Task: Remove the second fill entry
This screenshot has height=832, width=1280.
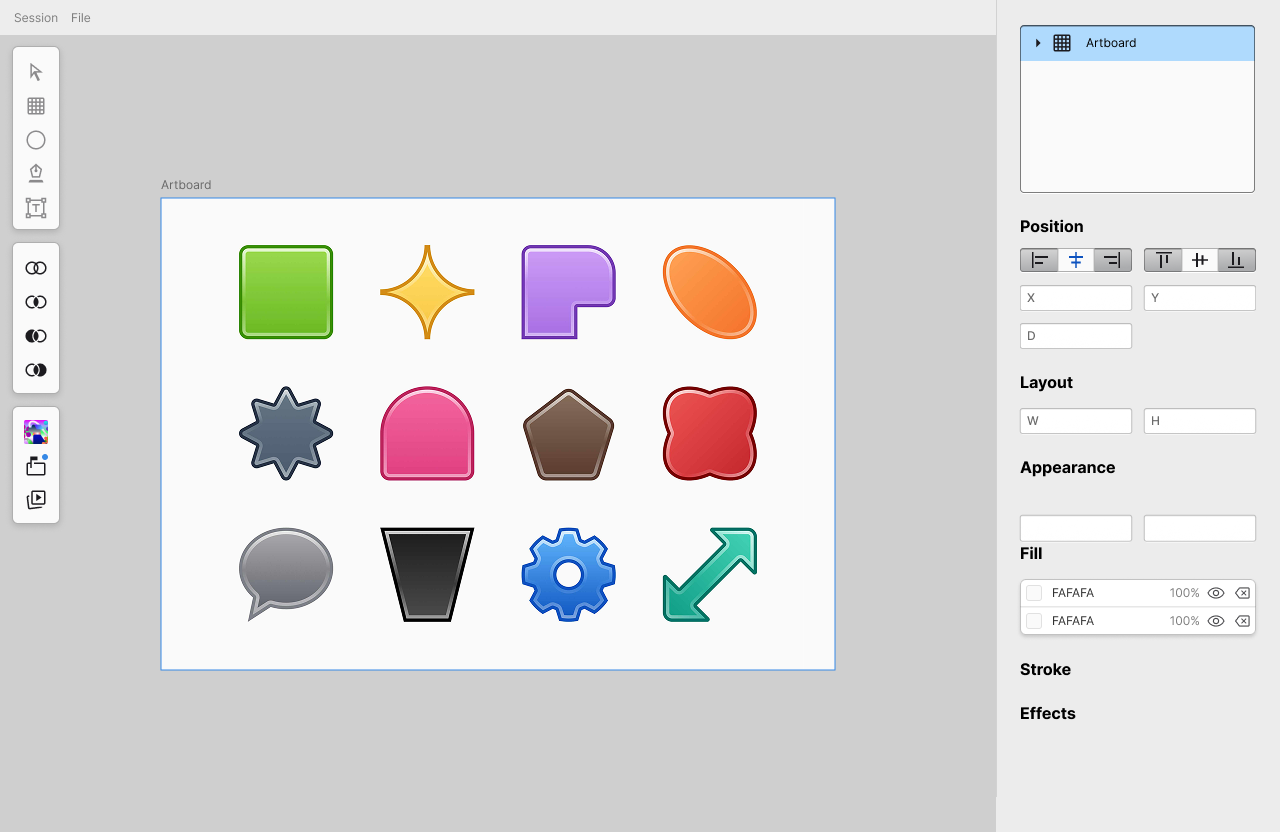Action: pos(1242,621)
